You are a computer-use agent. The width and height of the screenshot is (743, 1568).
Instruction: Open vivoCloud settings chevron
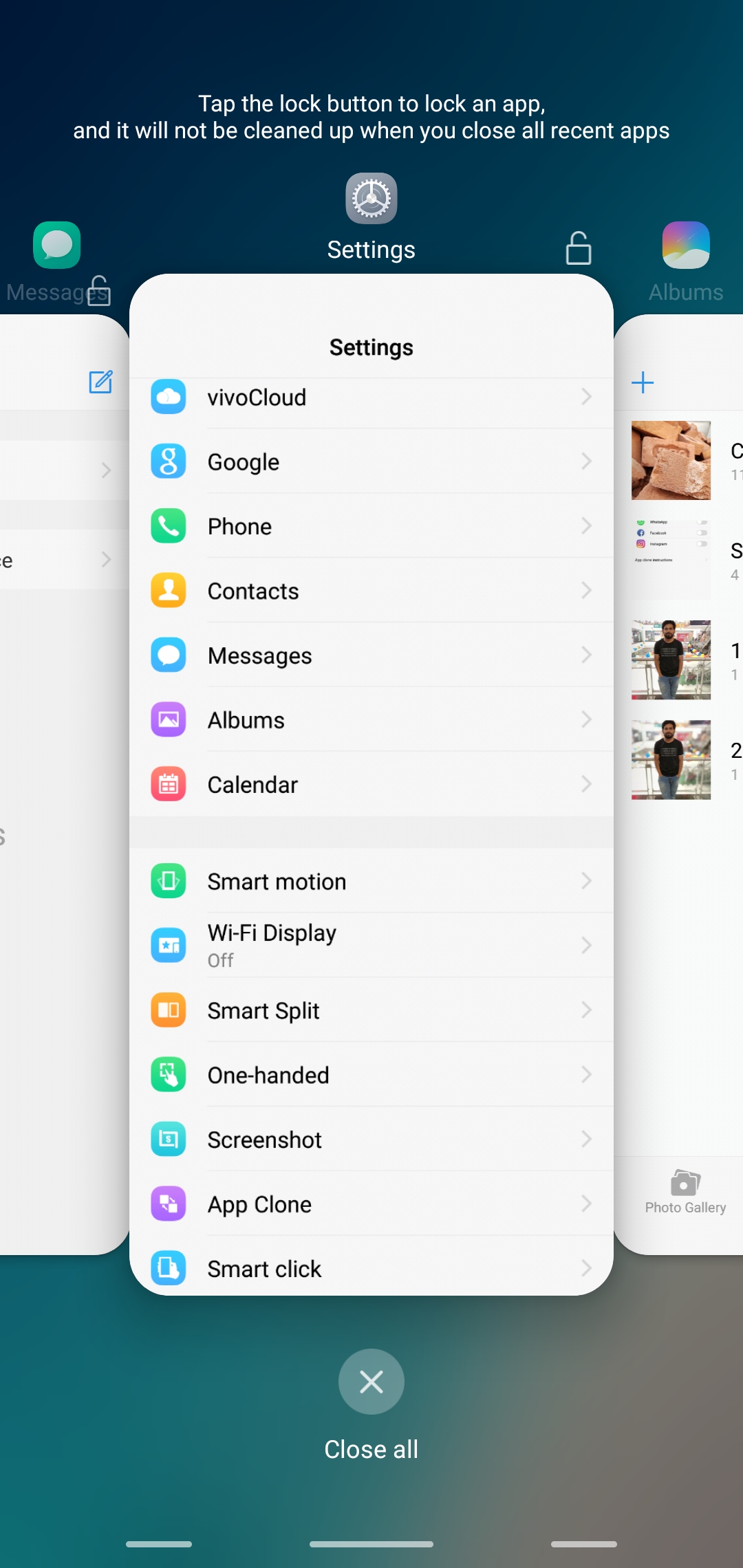pyautogui.click(x=586, y=397)
